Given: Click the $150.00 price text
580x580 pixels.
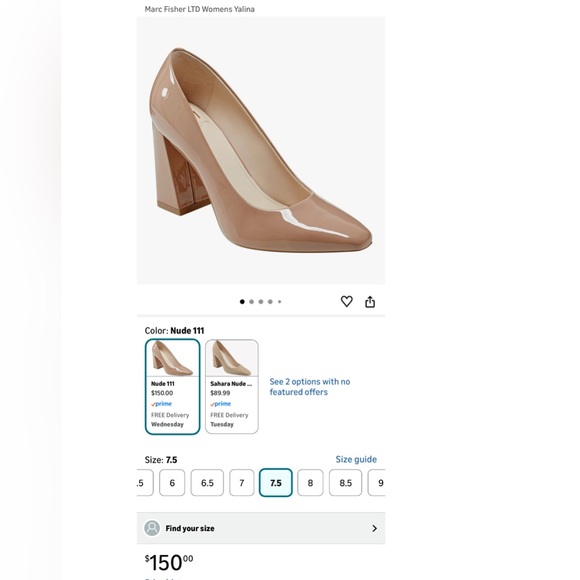Looking at the screenshot, I should pos(169,563).
